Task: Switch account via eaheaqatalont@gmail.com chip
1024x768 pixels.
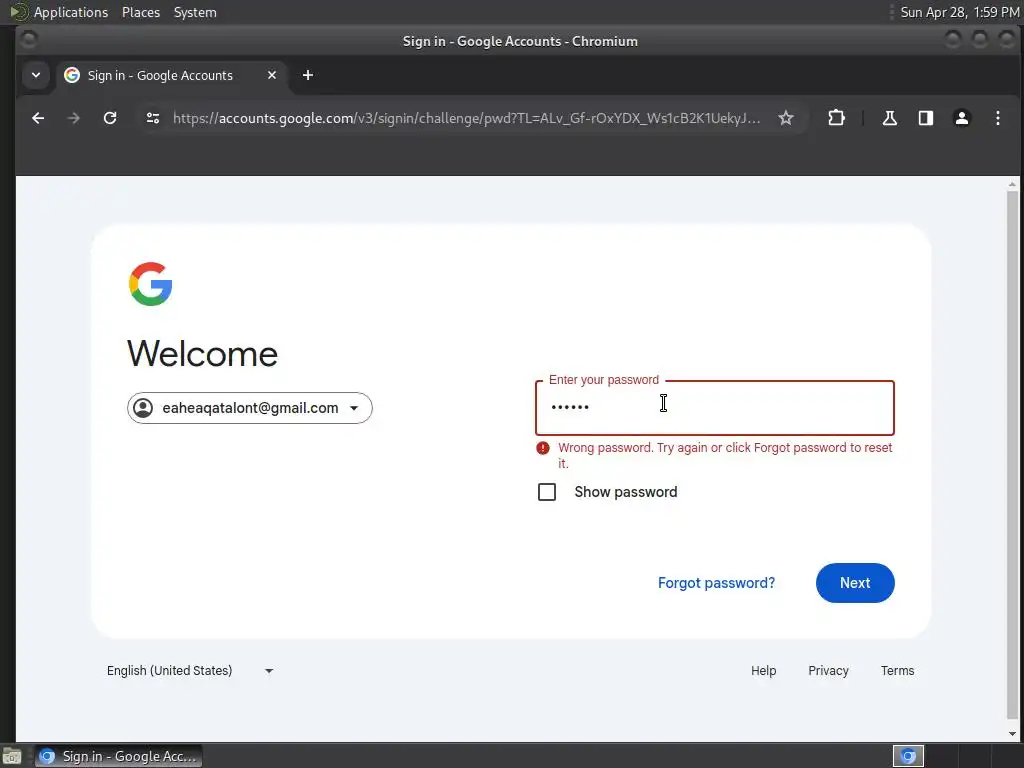Action: [249, 408]
